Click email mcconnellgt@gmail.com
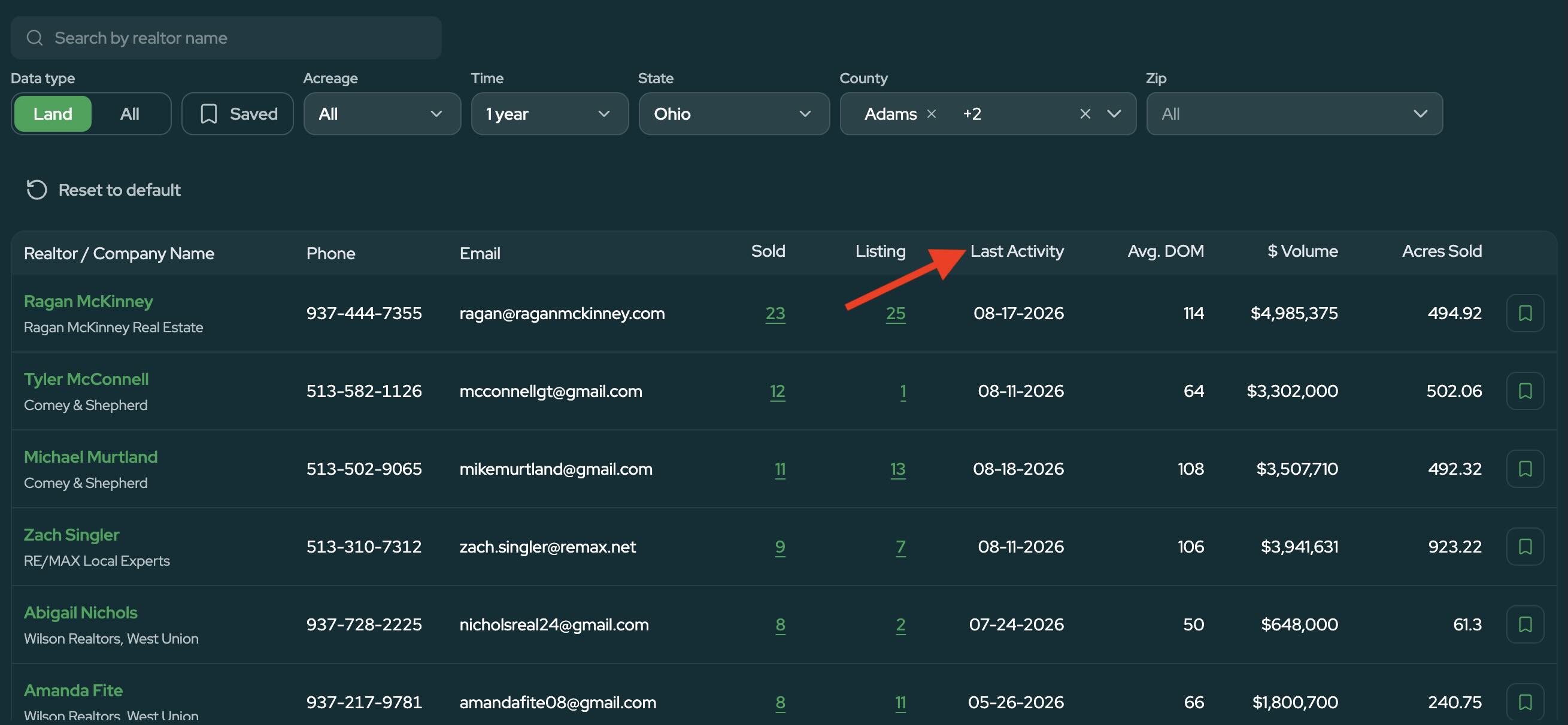Viewport: 1568px width, 725px height. [x=551, y=392]
